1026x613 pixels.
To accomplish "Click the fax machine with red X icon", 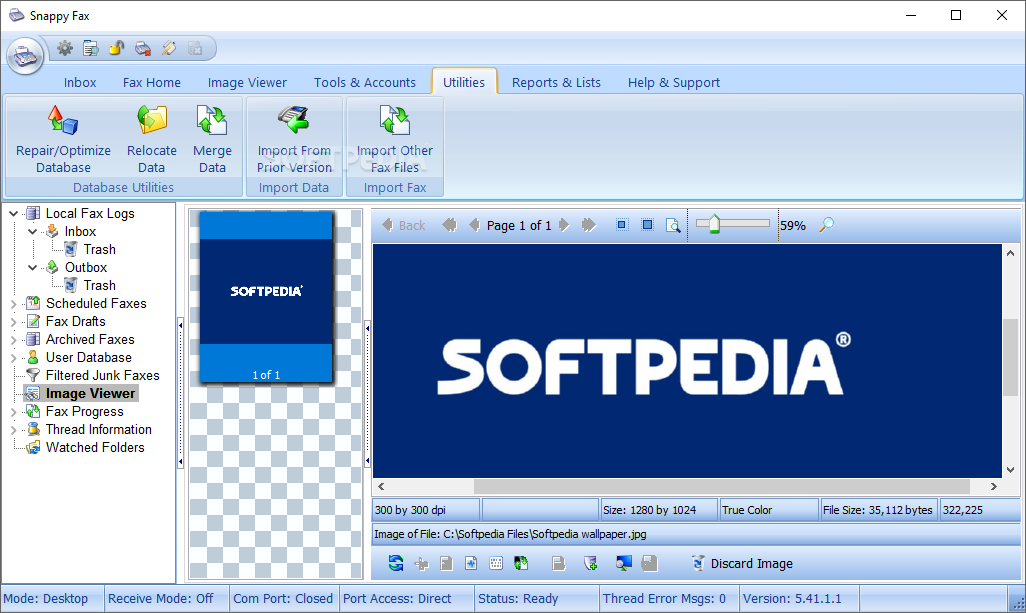I will [x=143, y=48].
